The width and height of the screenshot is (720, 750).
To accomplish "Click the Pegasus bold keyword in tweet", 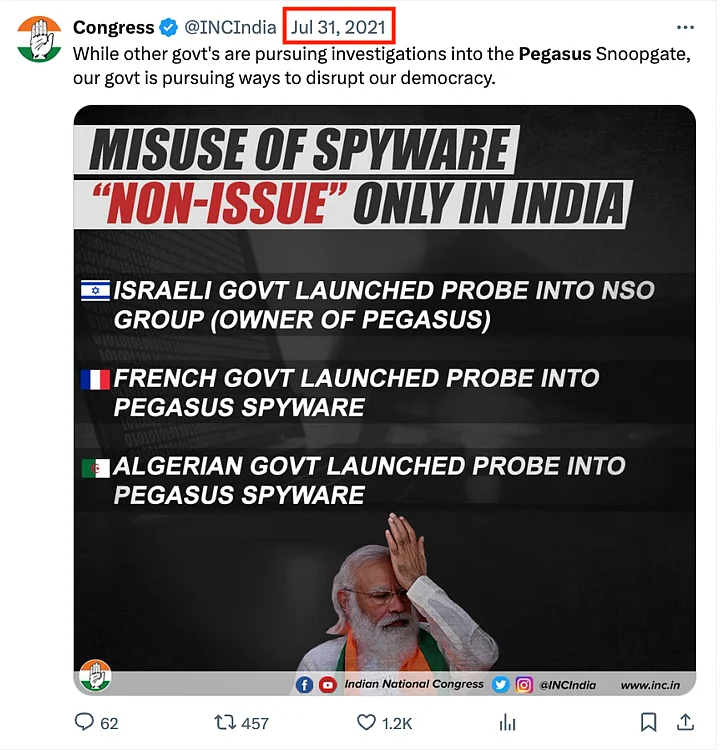I will (x=555, y=52).
